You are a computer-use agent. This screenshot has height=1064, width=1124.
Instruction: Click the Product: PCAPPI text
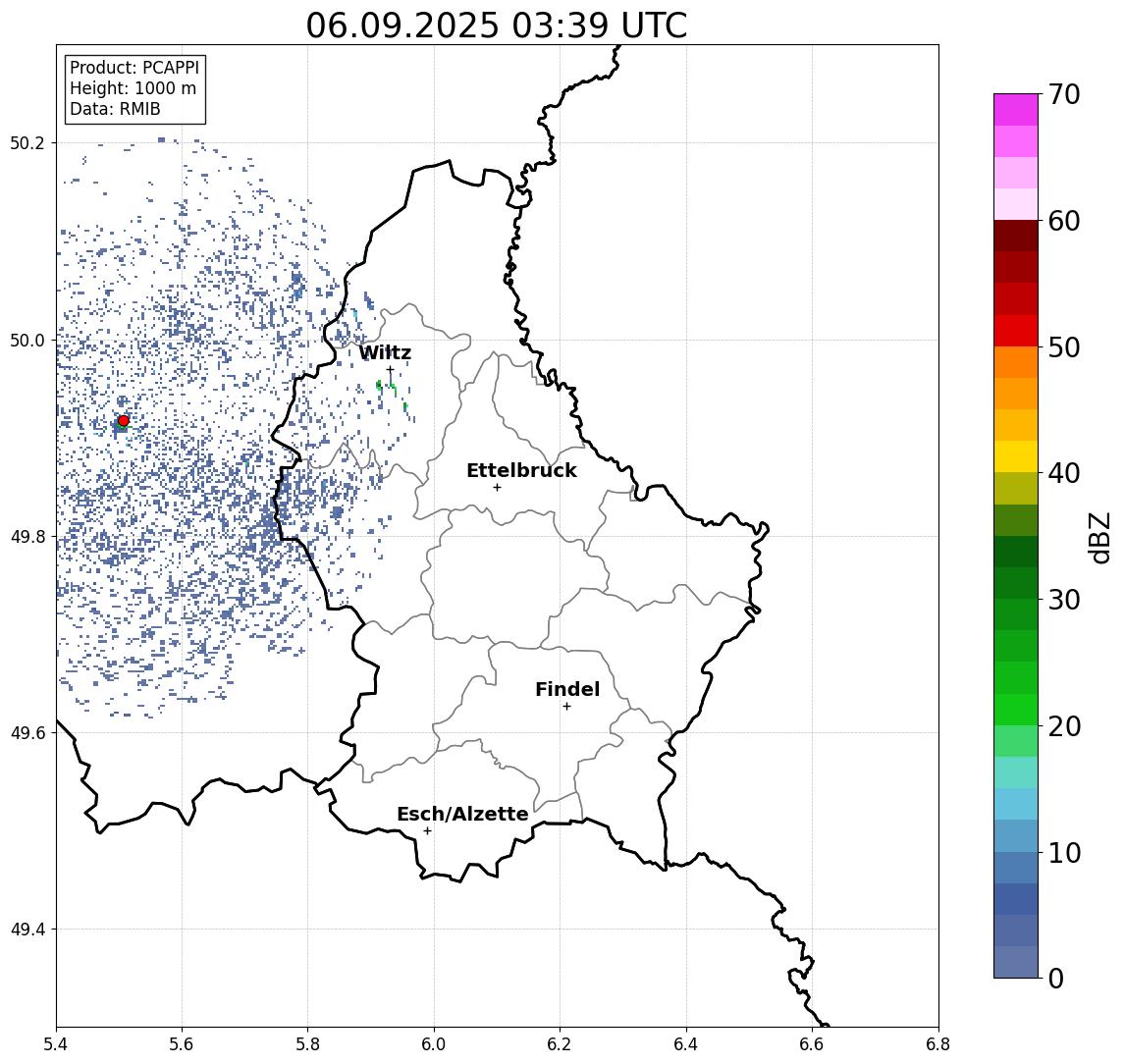[x=134, y=68]
